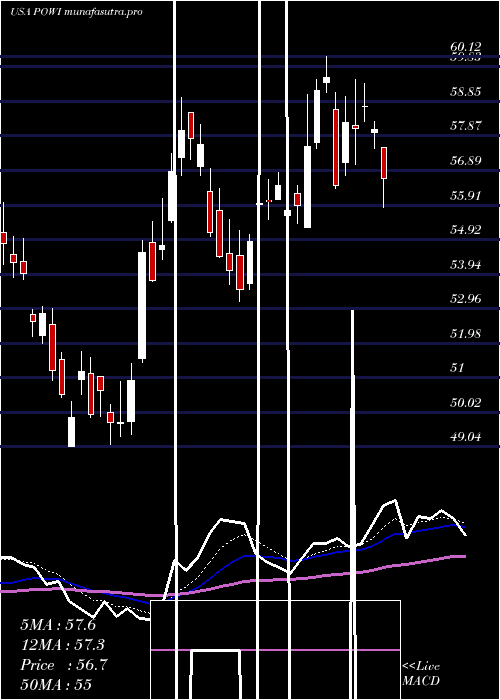This screenshot has height=700, width=500.
Task: Click the 51.98 price level label
Action: click(x=466, y=333)
